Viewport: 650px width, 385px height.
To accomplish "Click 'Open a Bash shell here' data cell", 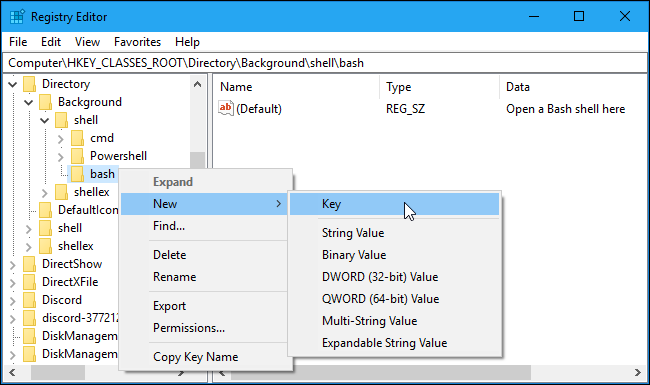I will click(x=565, y=109).
